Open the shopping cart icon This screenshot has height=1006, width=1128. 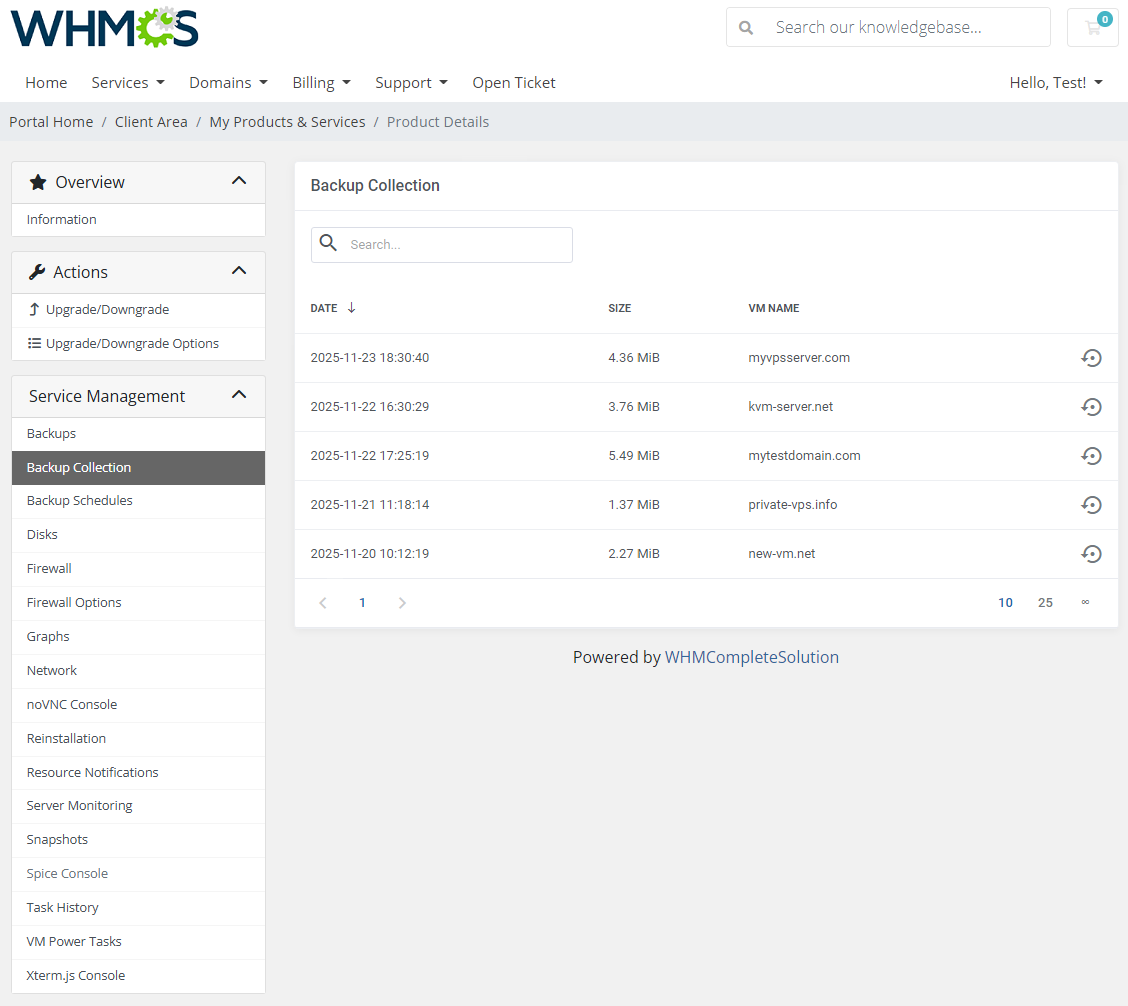pyautogui.click(x=1093, y=27)
